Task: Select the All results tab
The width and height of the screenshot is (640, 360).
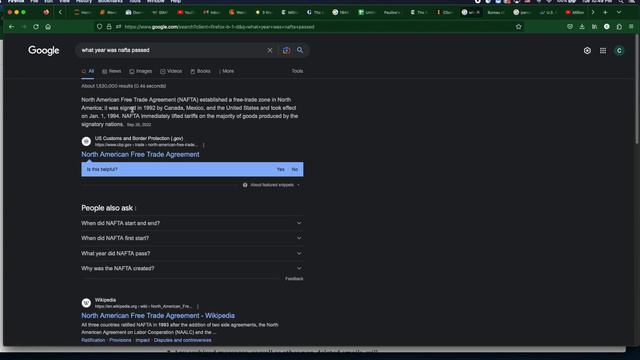Action: [x=88, y=71]
